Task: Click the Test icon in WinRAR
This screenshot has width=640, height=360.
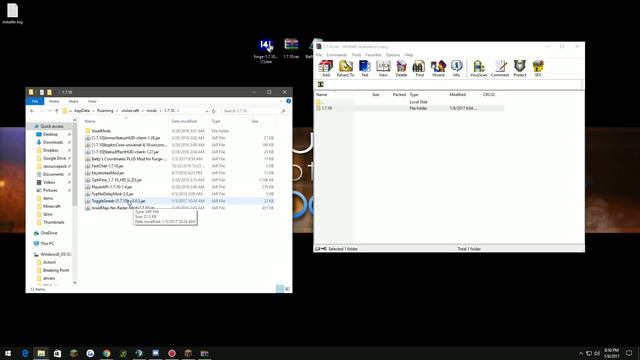Action: [x=364, y=68]
